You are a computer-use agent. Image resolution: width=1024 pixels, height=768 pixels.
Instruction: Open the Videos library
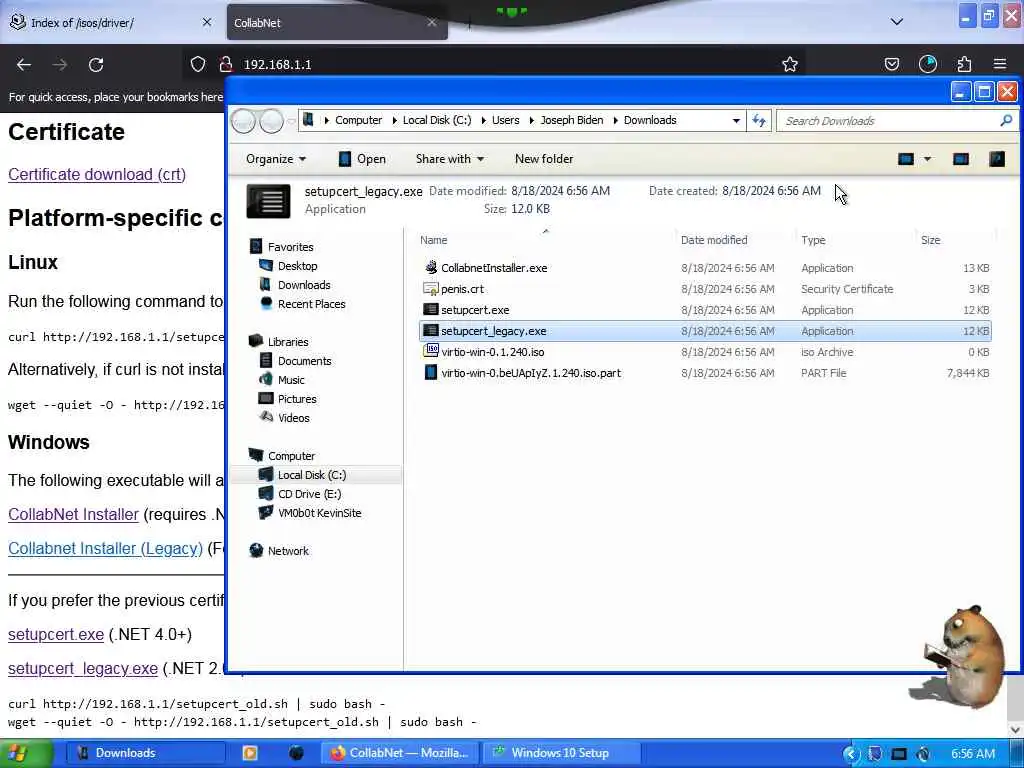[293, 417]
